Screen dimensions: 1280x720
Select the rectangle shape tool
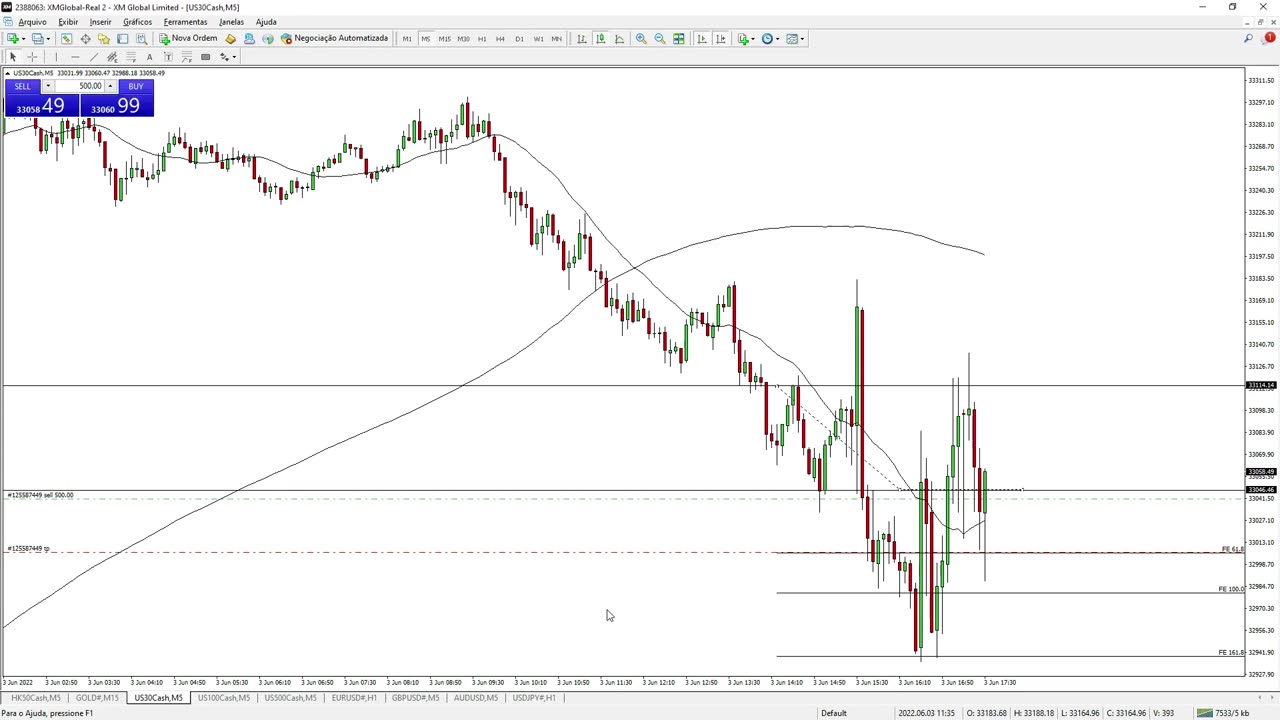pos(205,57)
